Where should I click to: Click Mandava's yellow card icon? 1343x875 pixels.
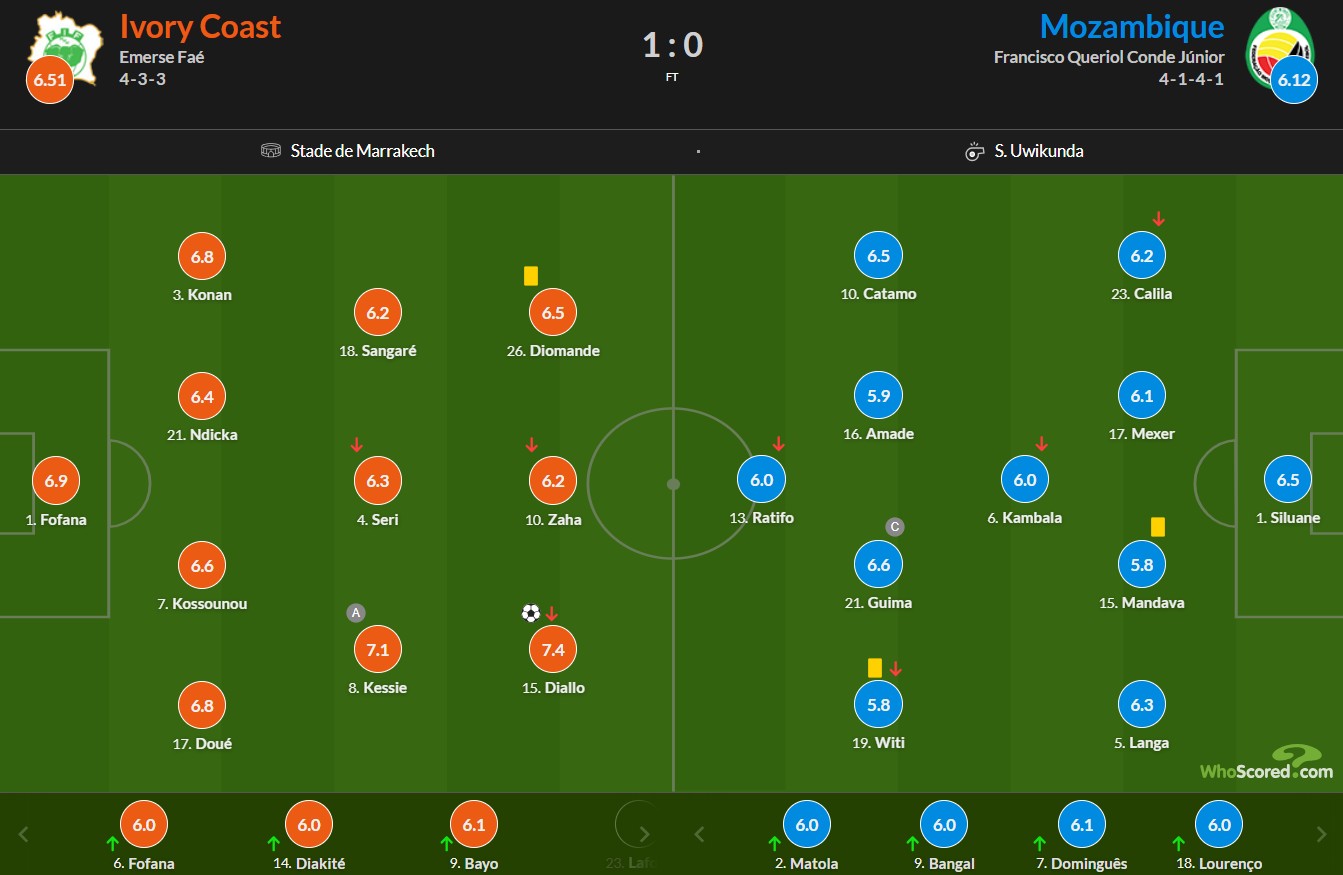(x=1158, y=526)
